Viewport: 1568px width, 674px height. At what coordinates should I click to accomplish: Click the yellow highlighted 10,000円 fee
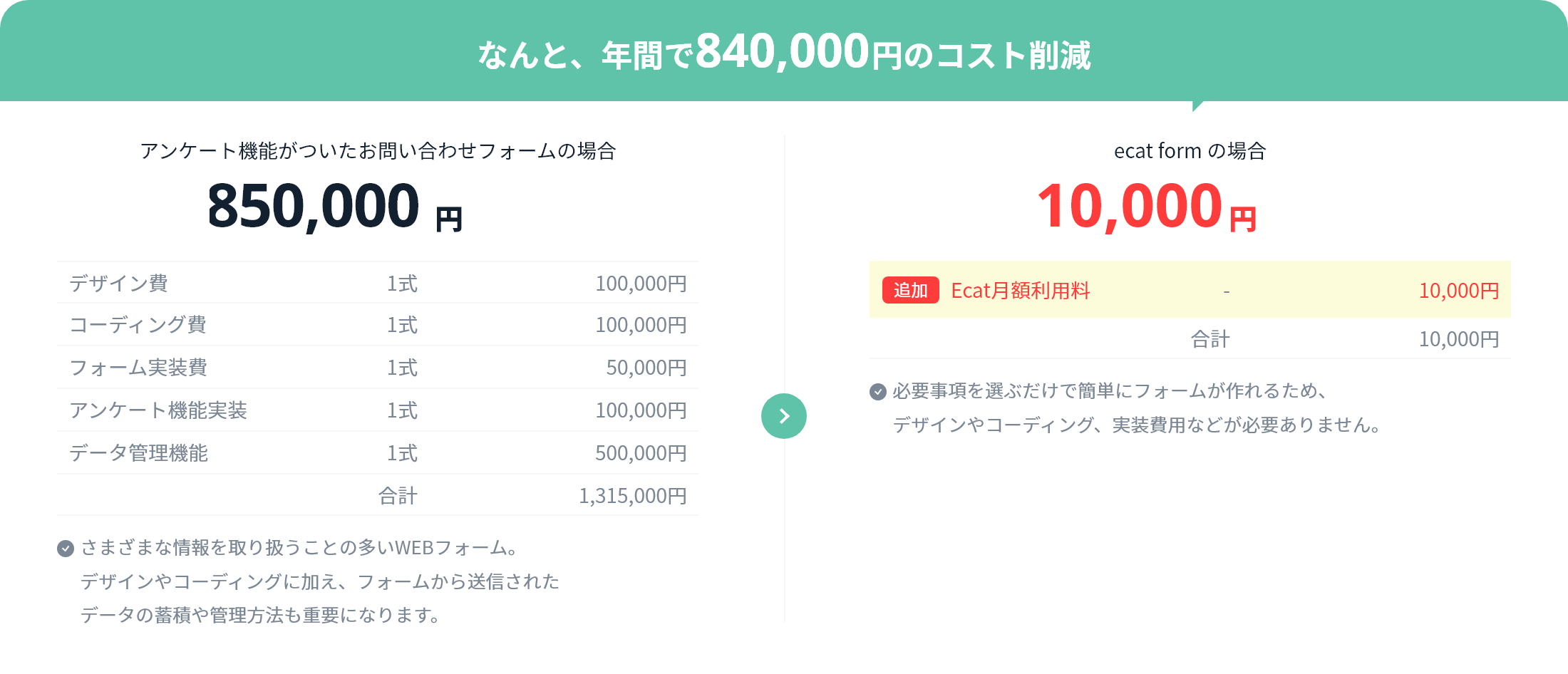(x=1459, y=291)
